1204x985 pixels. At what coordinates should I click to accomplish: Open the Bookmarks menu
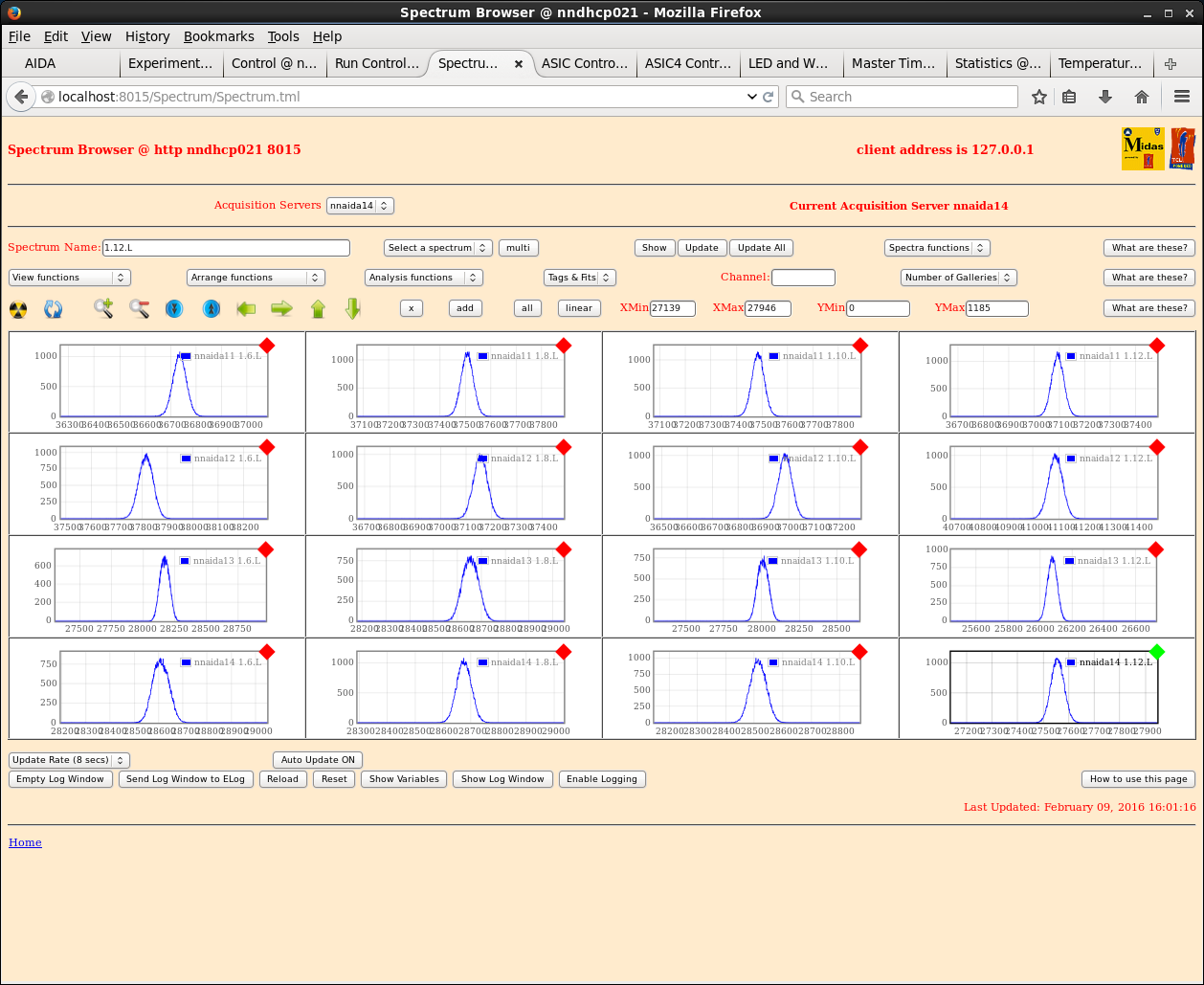point(218,36)
